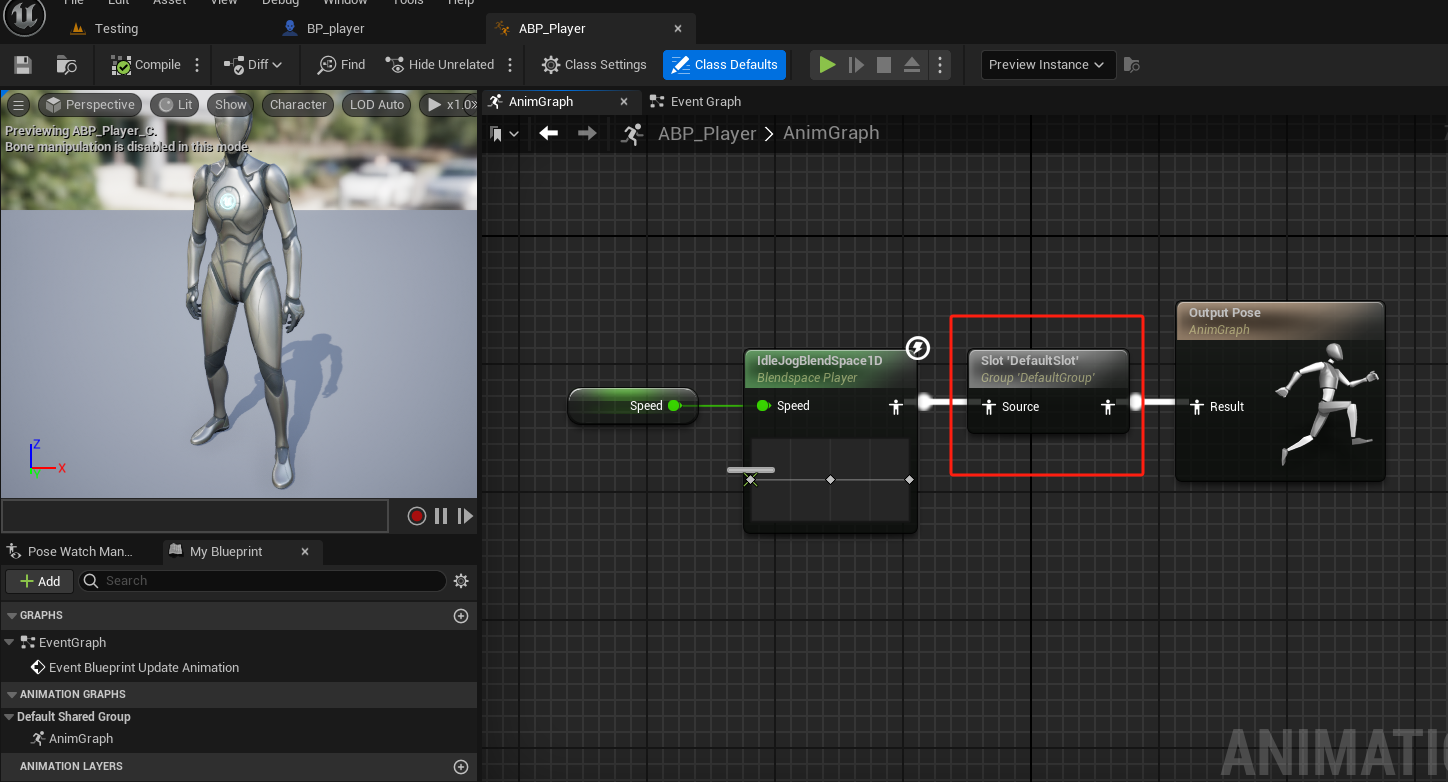Click the Result pin on Output Pose
The height and width of the screenshot is (782, 1448).
(1196, 407)
